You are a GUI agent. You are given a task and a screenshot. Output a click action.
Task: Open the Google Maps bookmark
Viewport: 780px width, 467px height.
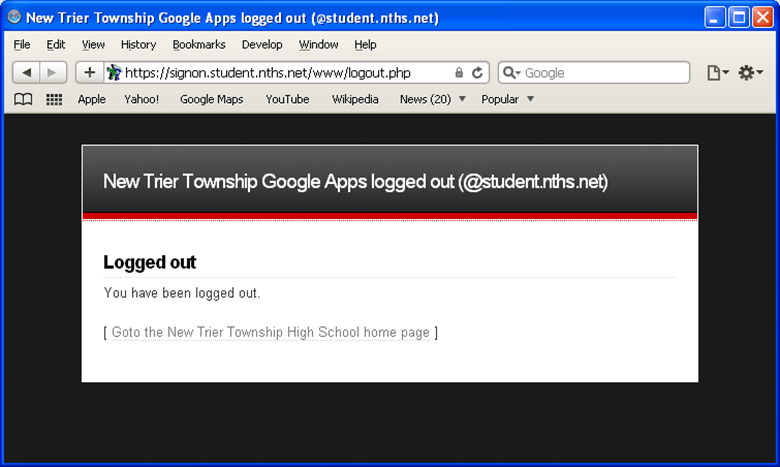pyautogui.click(x=211, y=99)
